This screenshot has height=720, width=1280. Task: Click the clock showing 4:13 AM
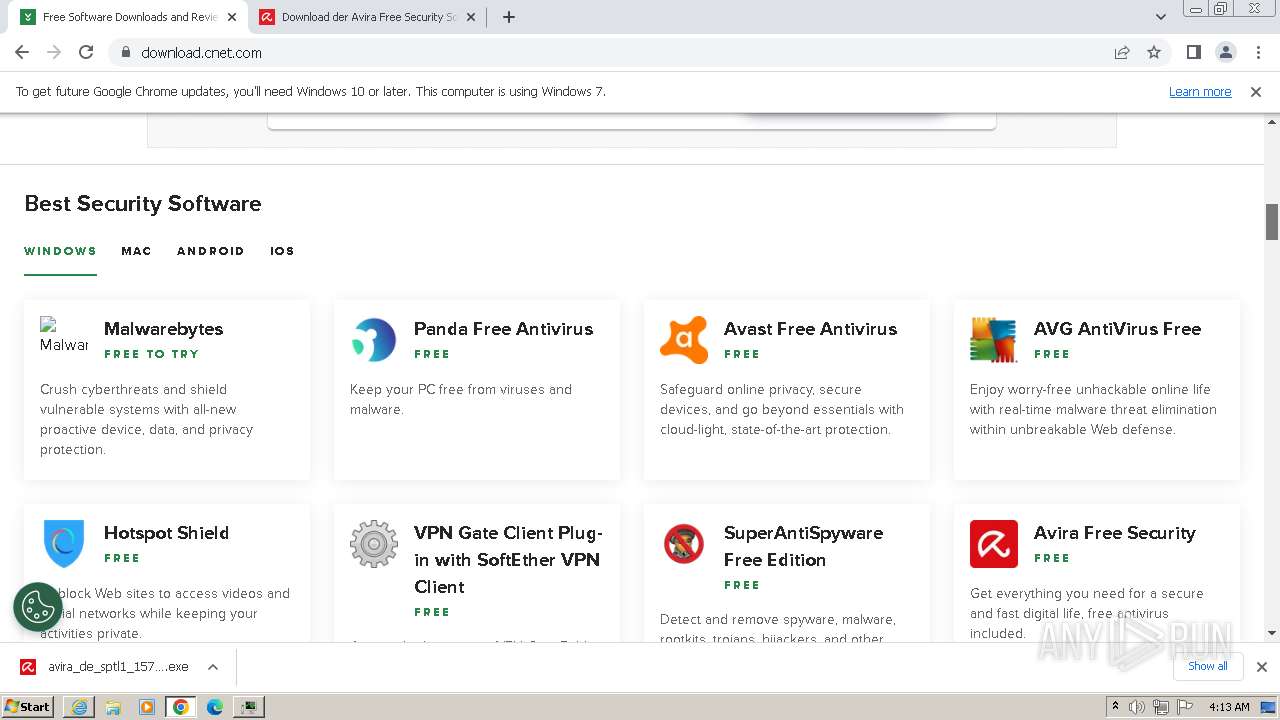click(x=1229, y=707)
